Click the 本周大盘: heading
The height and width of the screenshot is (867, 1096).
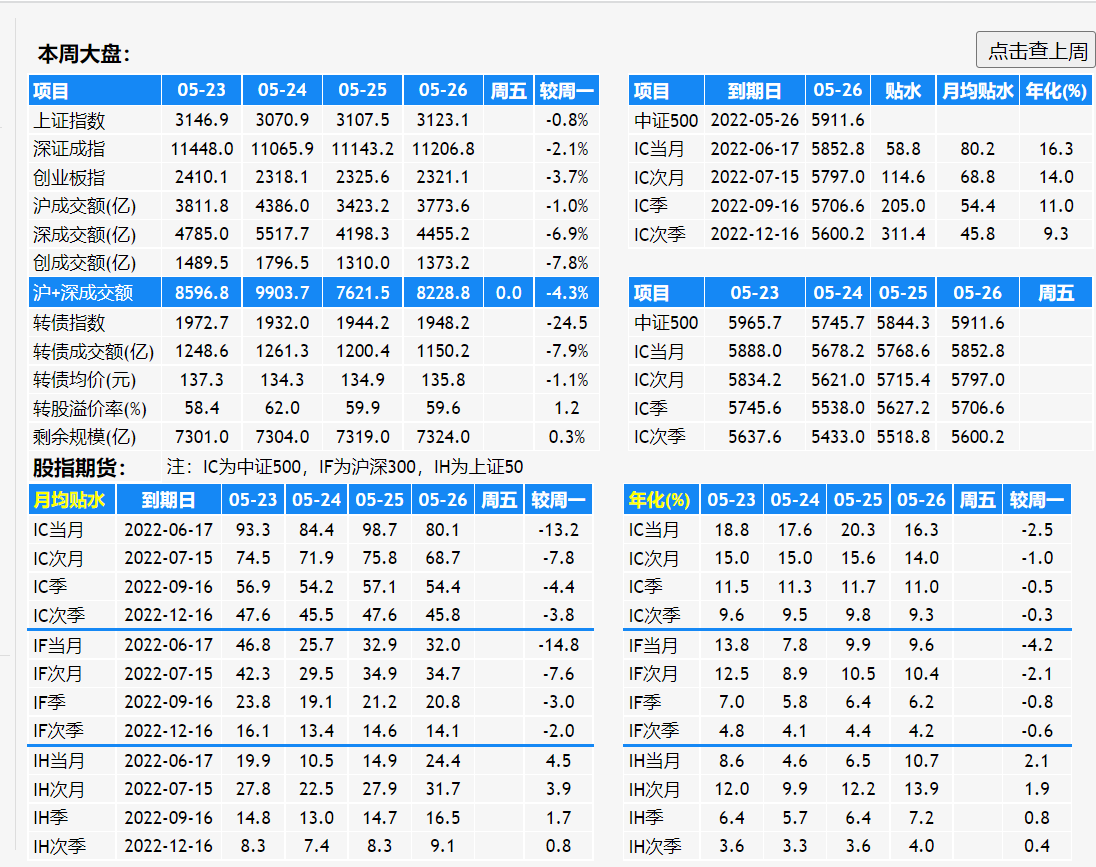[84, 54]
